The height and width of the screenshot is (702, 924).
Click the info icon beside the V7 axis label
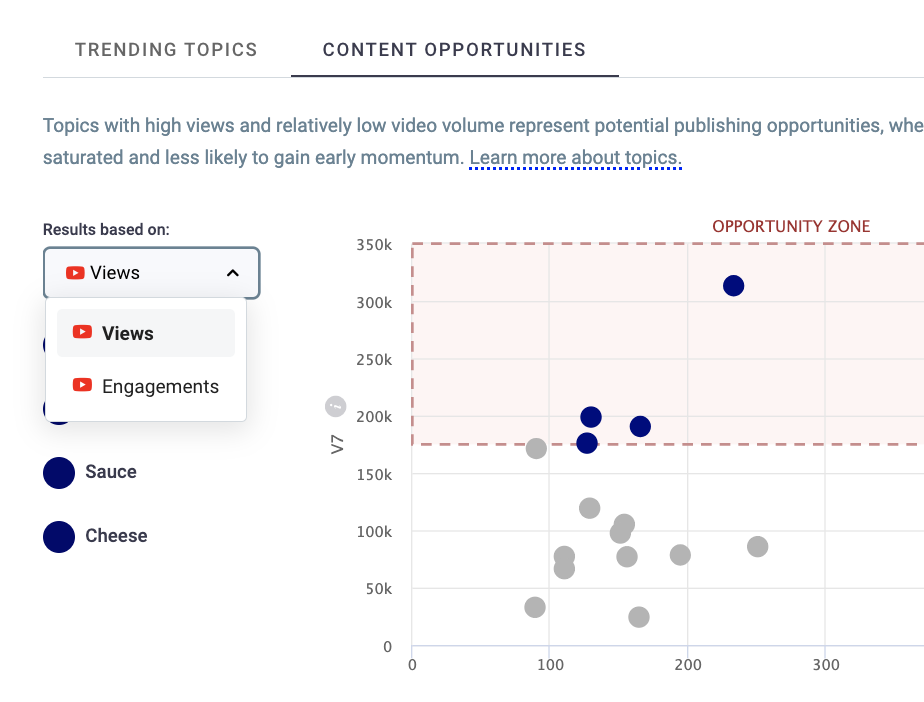click(x=336, y=407)
